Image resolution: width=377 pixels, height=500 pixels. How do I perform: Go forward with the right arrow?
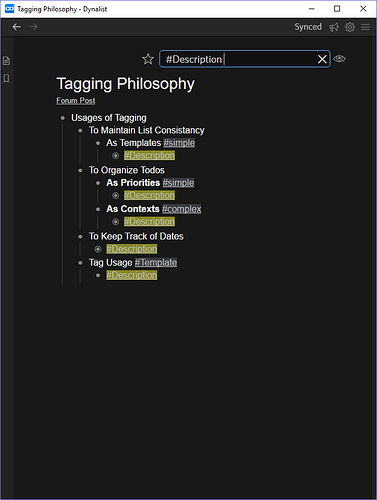[33, 27]
